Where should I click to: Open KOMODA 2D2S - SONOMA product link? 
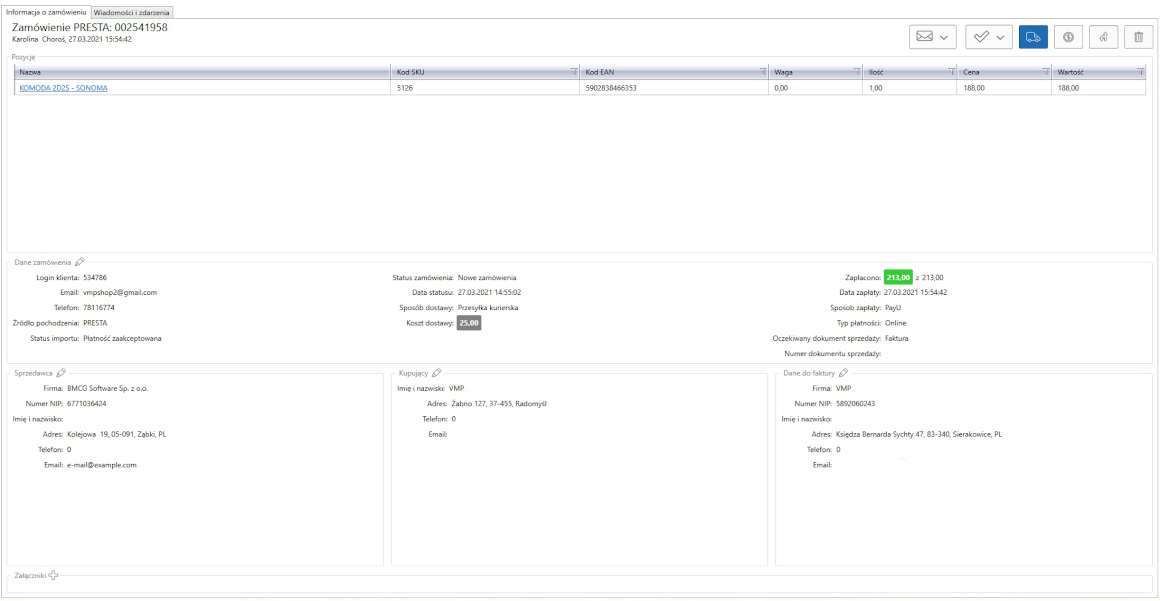[63, 88]
